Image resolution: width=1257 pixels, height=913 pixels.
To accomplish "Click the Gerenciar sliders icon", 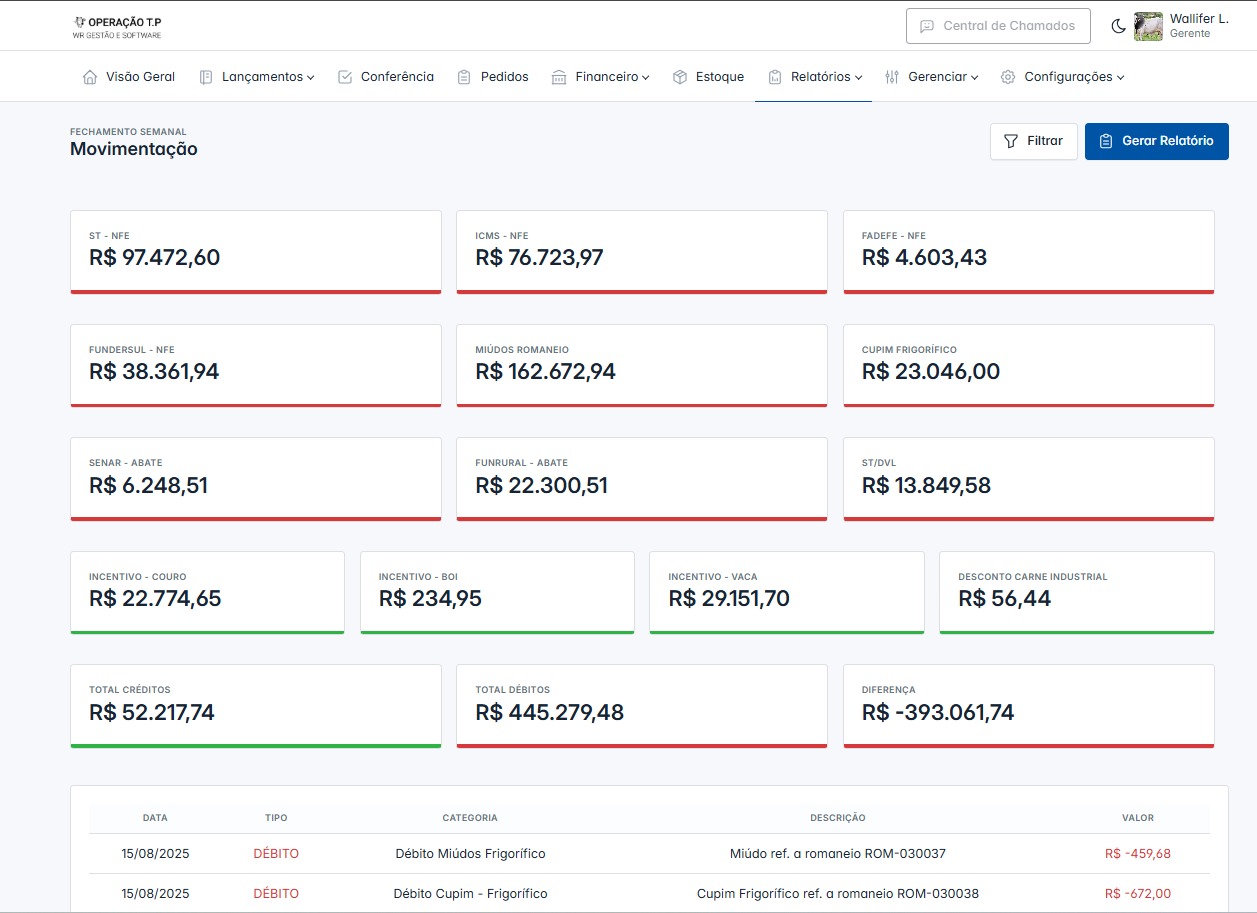I will point(892,77).
